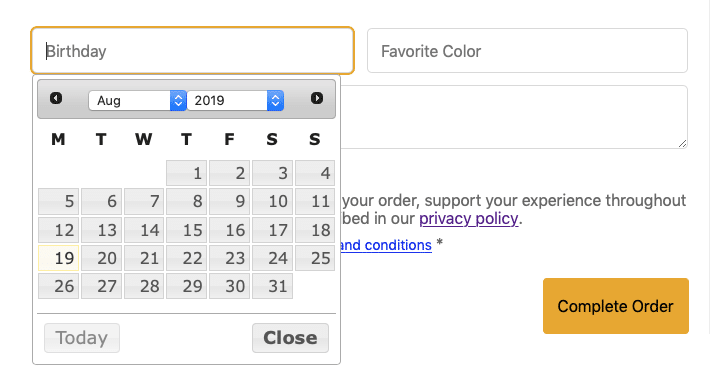Choose the 31st of August

[272, 286]
